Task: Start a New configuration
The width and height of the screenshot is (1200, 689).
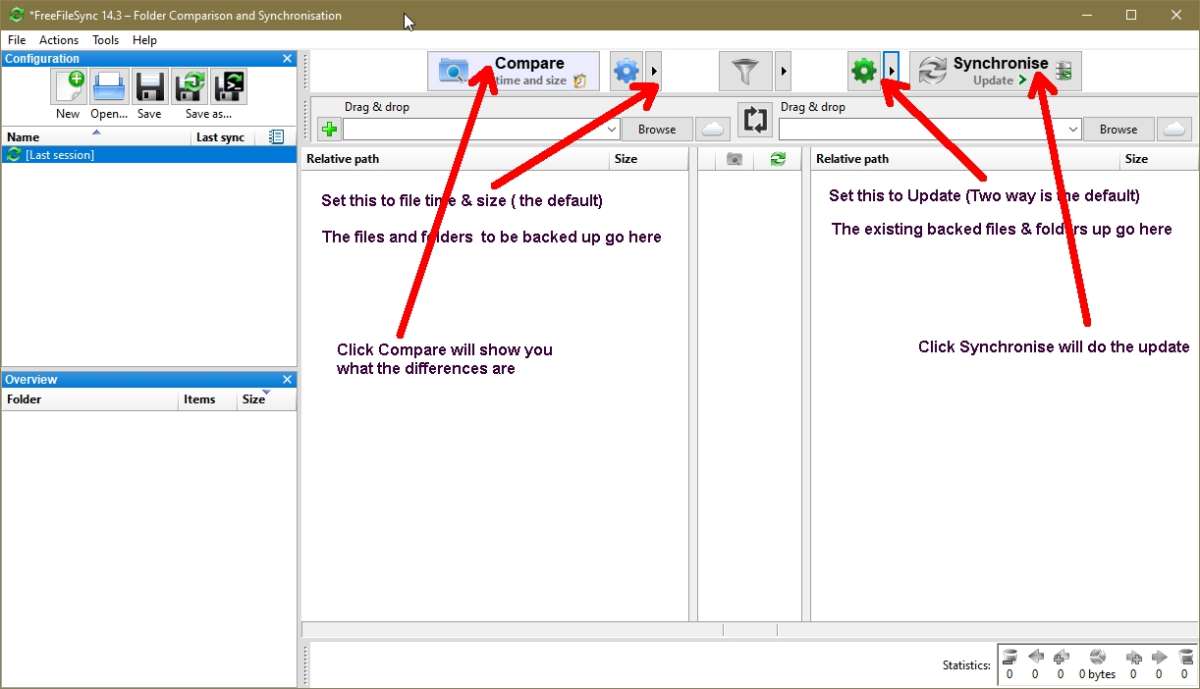Action: click(69, 87)
